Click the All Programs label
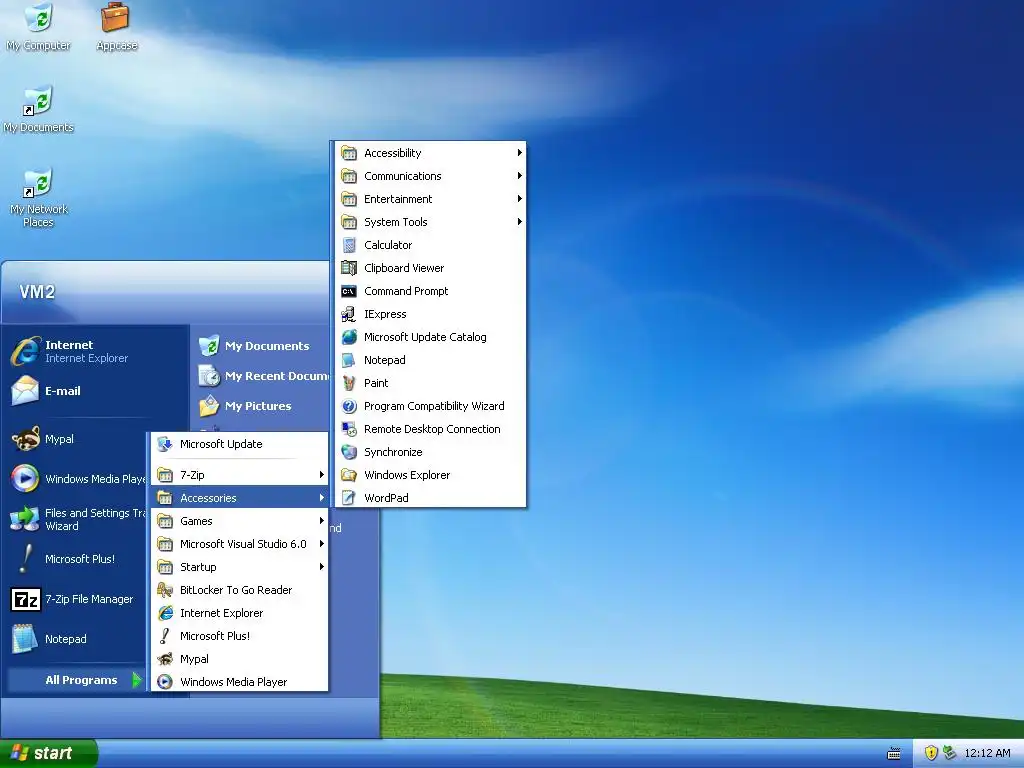This screenshot has width=1024, height=768. tap(81, 680)
